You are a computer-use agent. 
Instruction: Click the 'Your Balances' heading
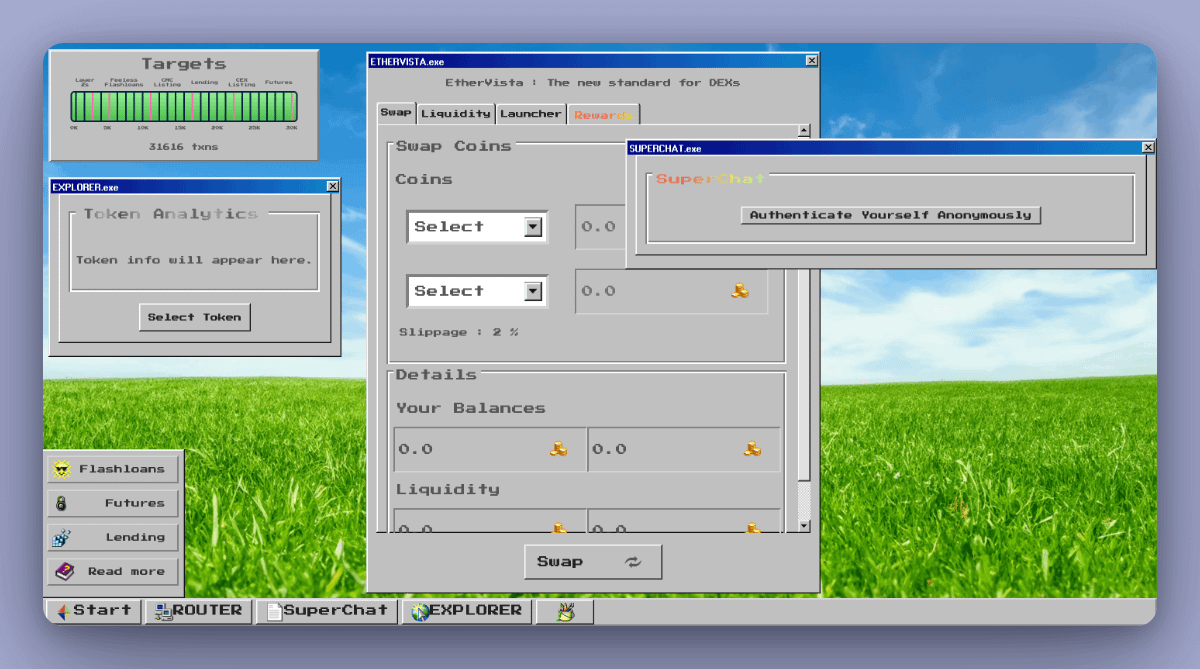[x=470, y=408]
